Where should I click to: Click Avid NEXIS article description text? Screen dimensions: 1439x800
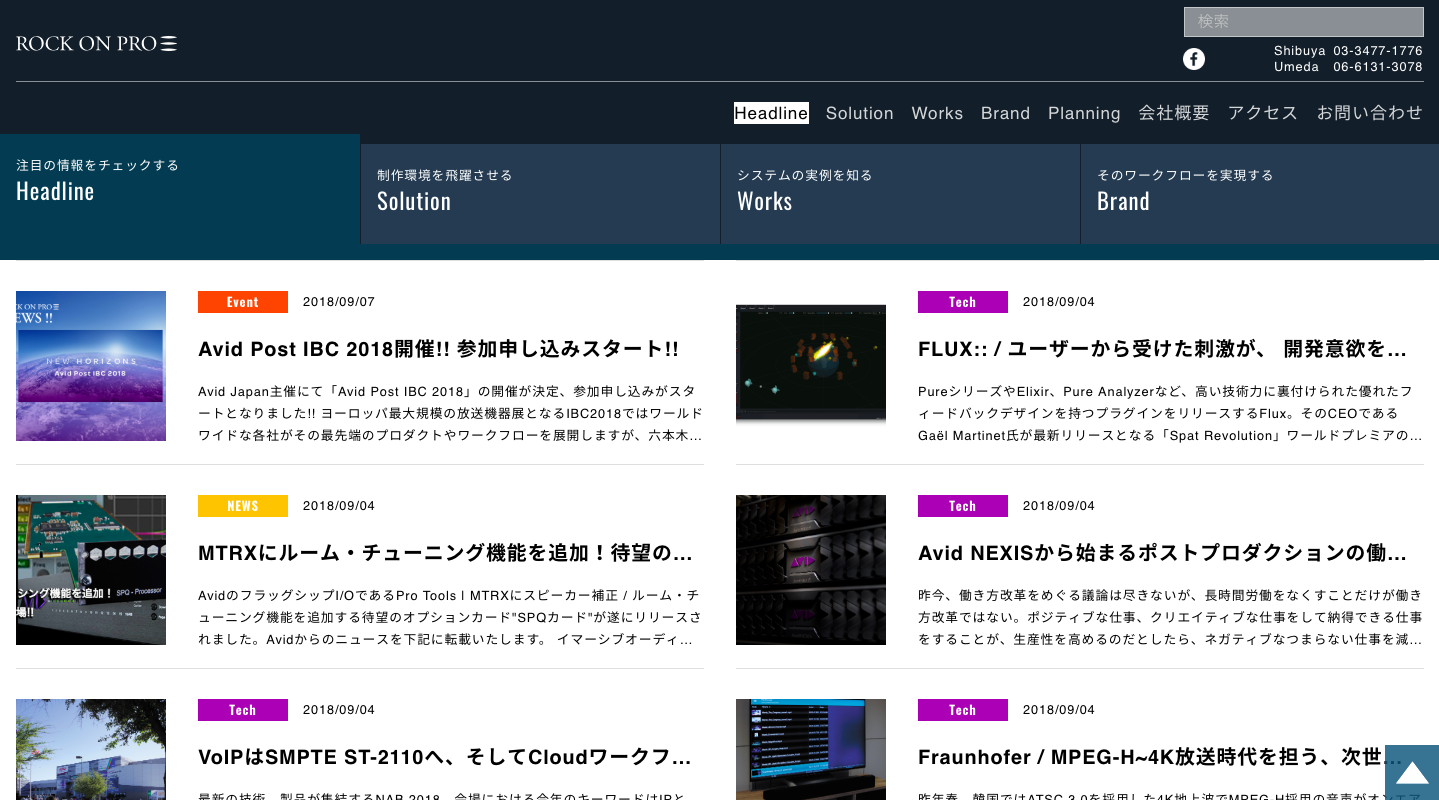tap(1170, 617)
